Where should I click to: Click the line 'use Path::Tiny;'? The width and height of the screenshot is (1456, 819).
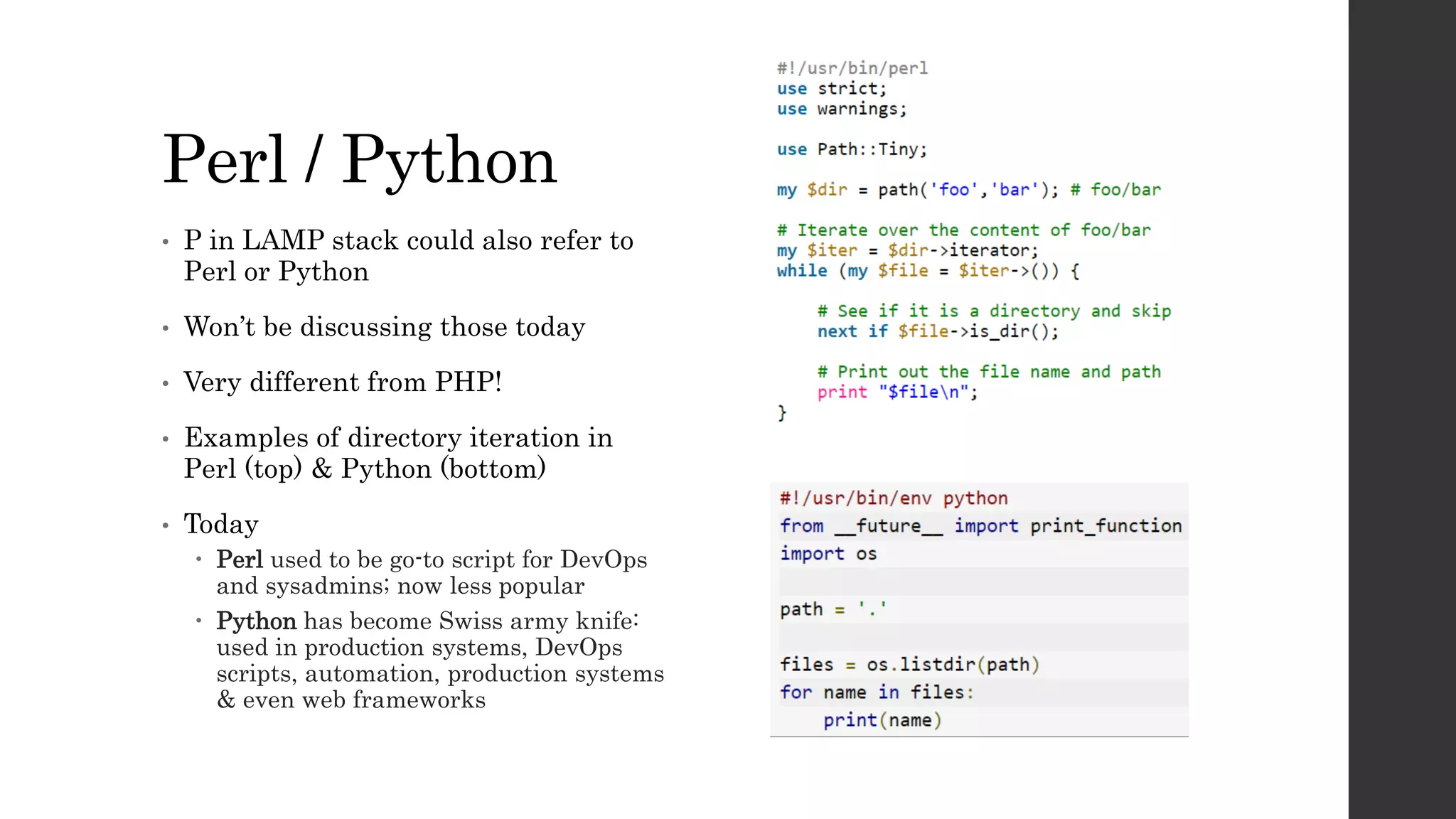click(x=852, y=149)
